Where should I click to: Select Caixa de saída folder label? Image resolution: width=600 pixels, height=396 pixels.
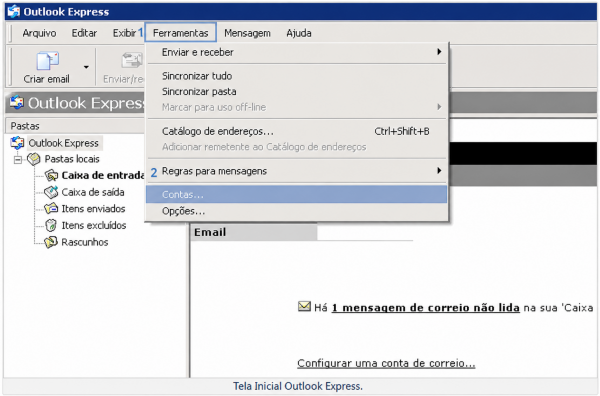pyautogui.click(x=93, y=192)
